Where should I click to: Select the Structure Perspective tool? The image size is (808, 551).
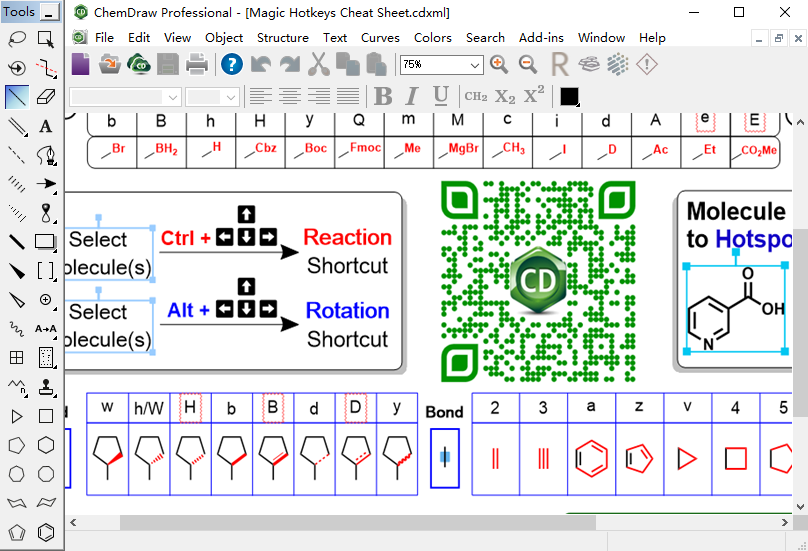tap(17, 68)
